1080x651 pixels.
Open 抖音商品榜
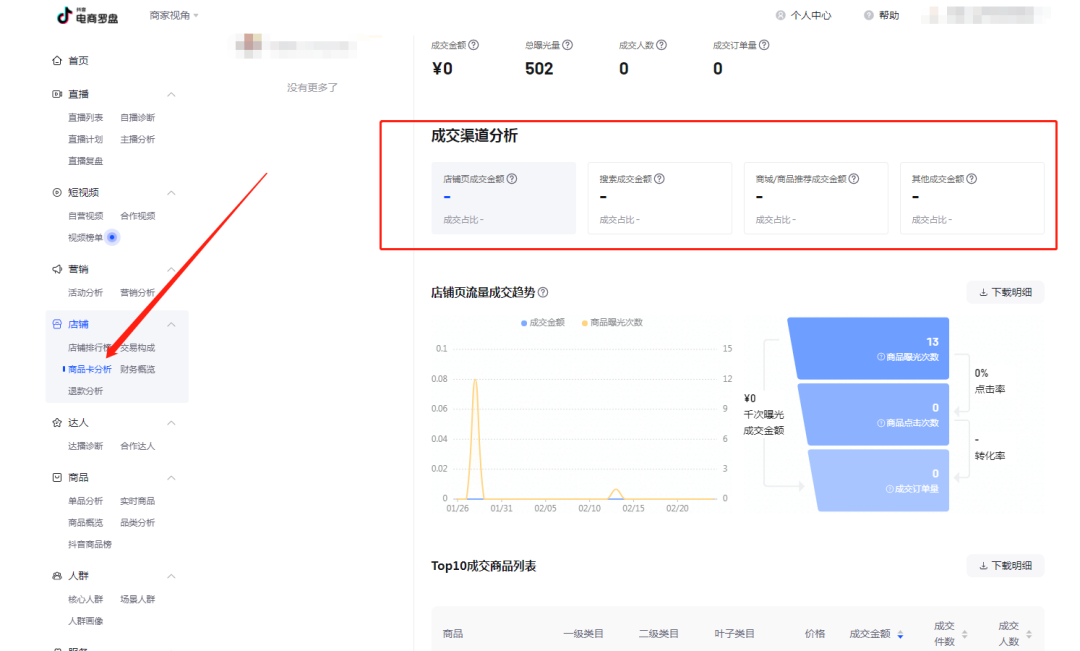[90, 545]
